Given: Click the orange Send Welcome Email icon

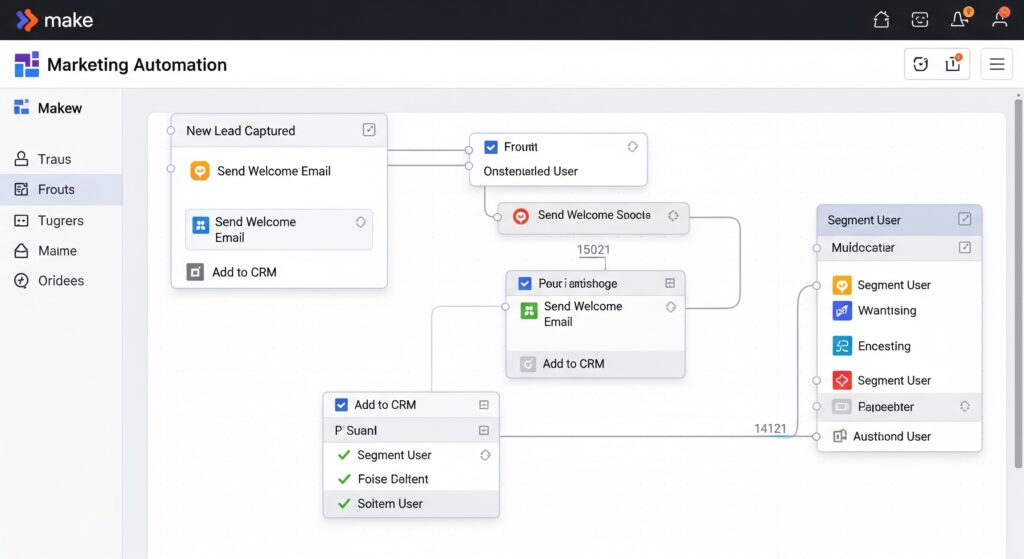Looking at the screenshot, I should pyautogui.click(x=200, y=171).
